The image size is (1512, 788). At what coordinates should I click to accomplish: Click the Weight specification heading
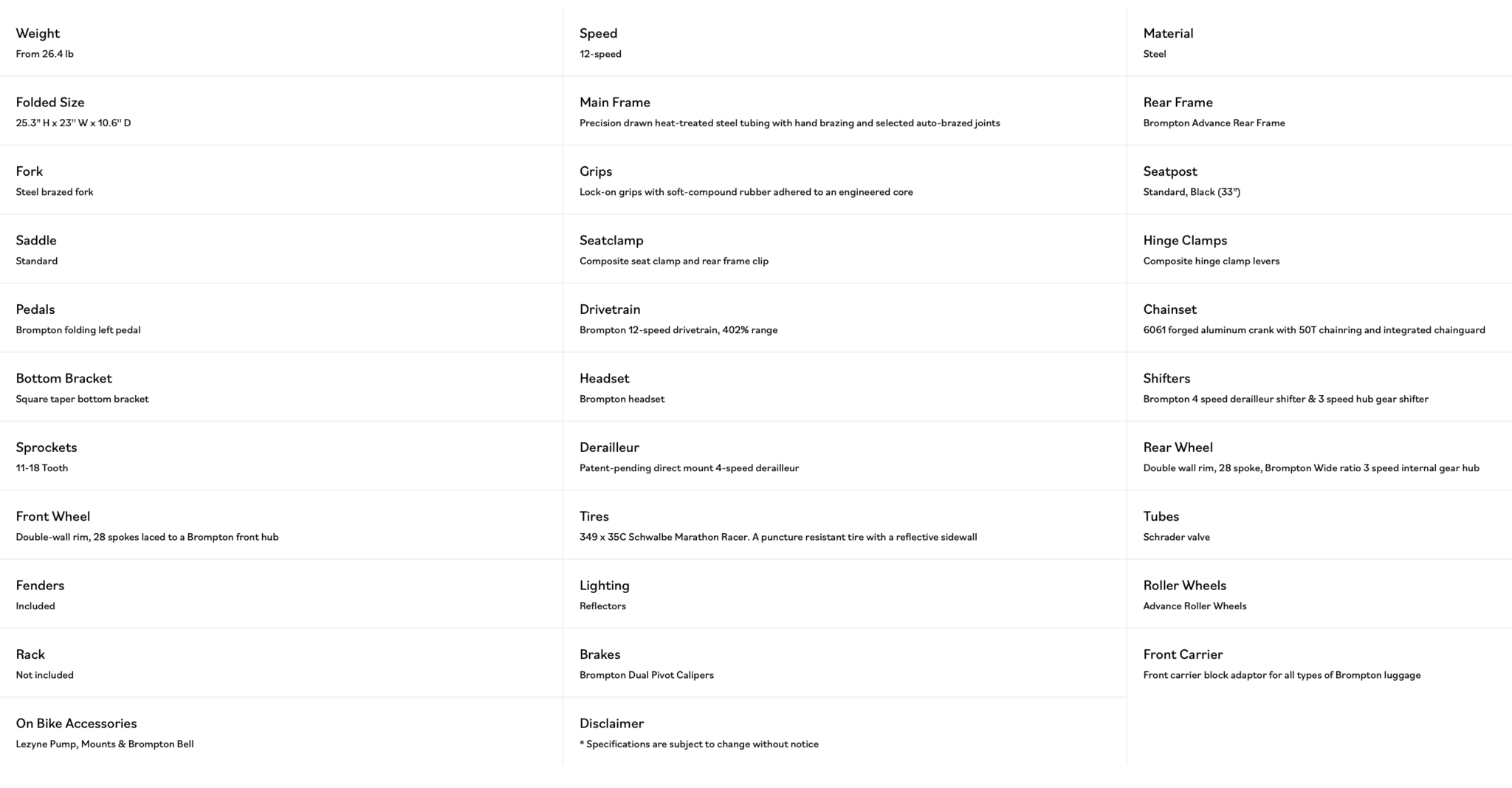[38, 33]
